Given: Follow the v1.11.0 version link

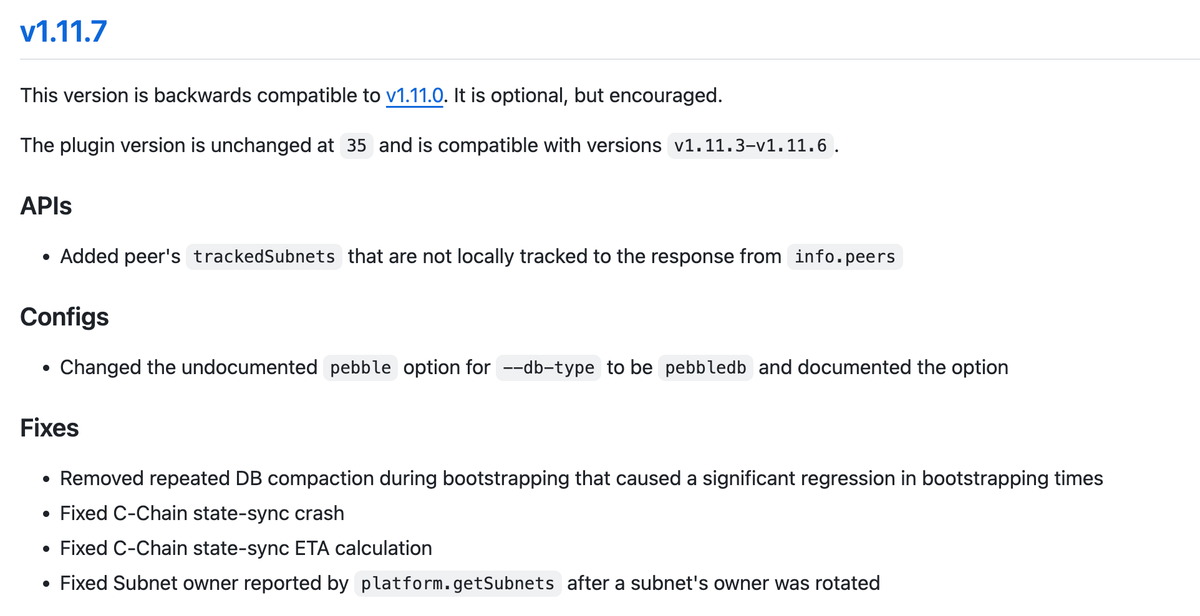Looking at the screenshot, I should (x=415, y=96).
